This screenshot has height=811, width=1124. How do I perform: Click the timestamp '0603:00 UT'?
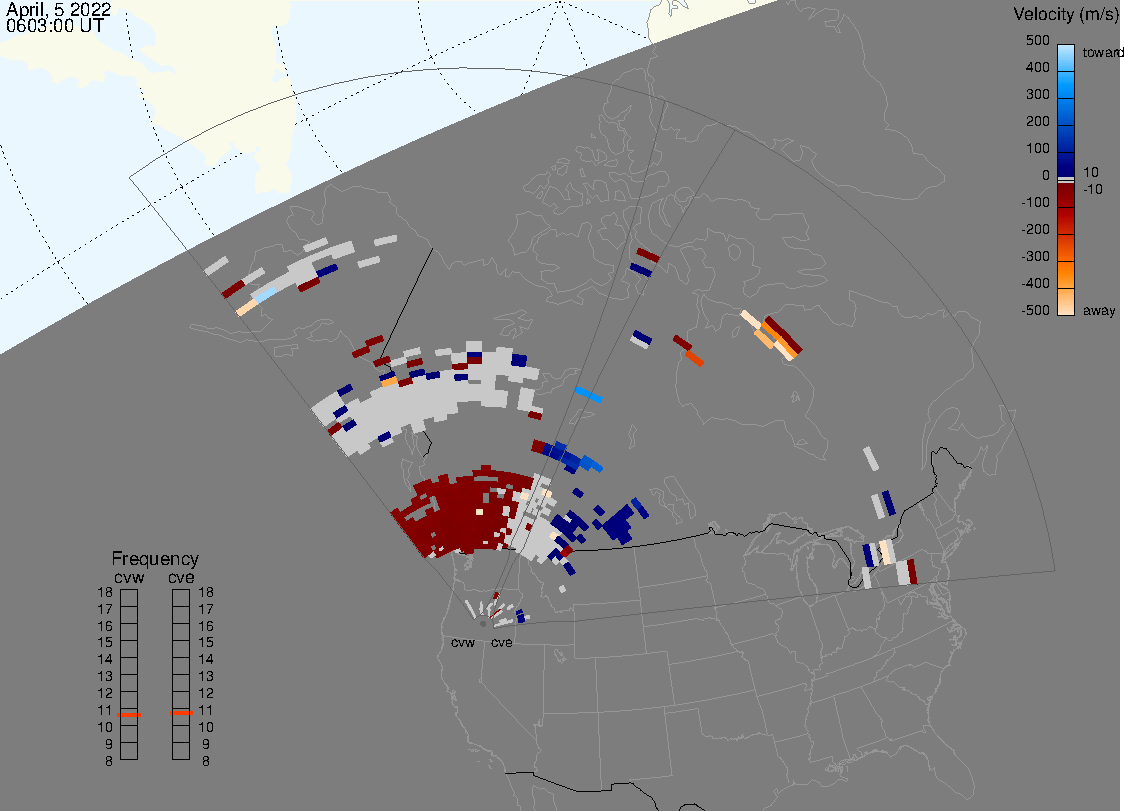pyautogui.click(x=54, y=26)
